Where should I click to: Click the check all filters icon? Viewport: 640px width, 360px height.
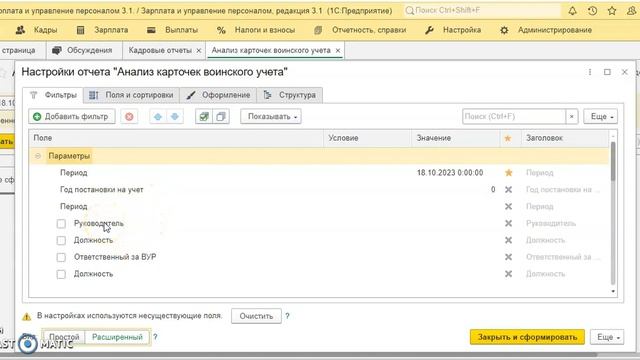click(204, 117)
